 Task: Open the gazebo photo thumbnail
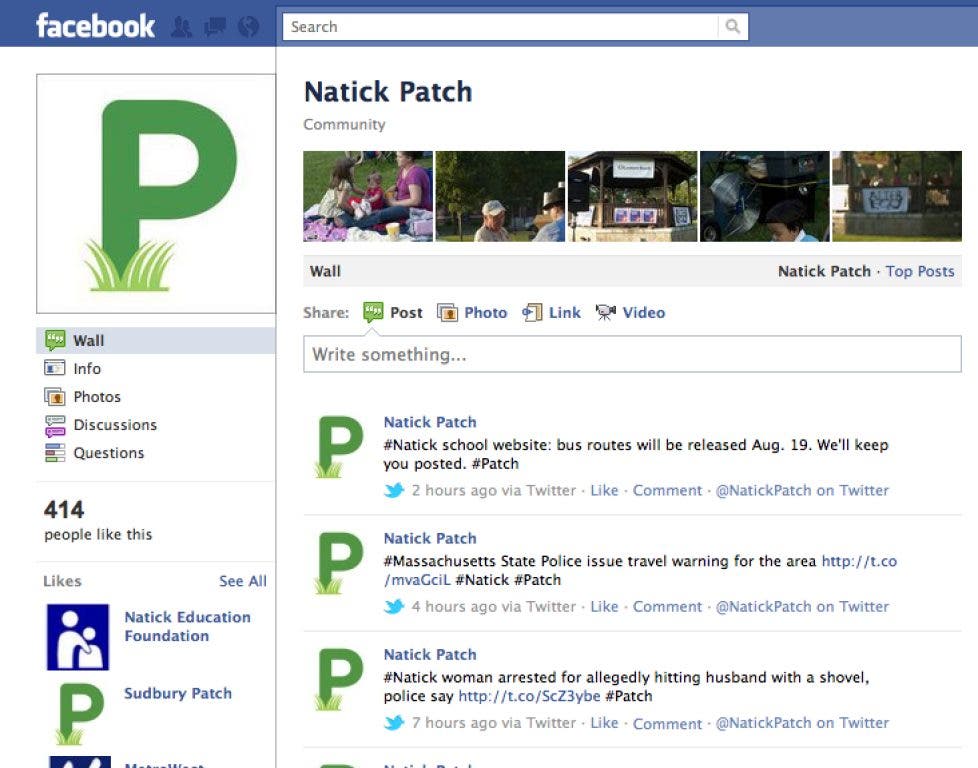632,197
